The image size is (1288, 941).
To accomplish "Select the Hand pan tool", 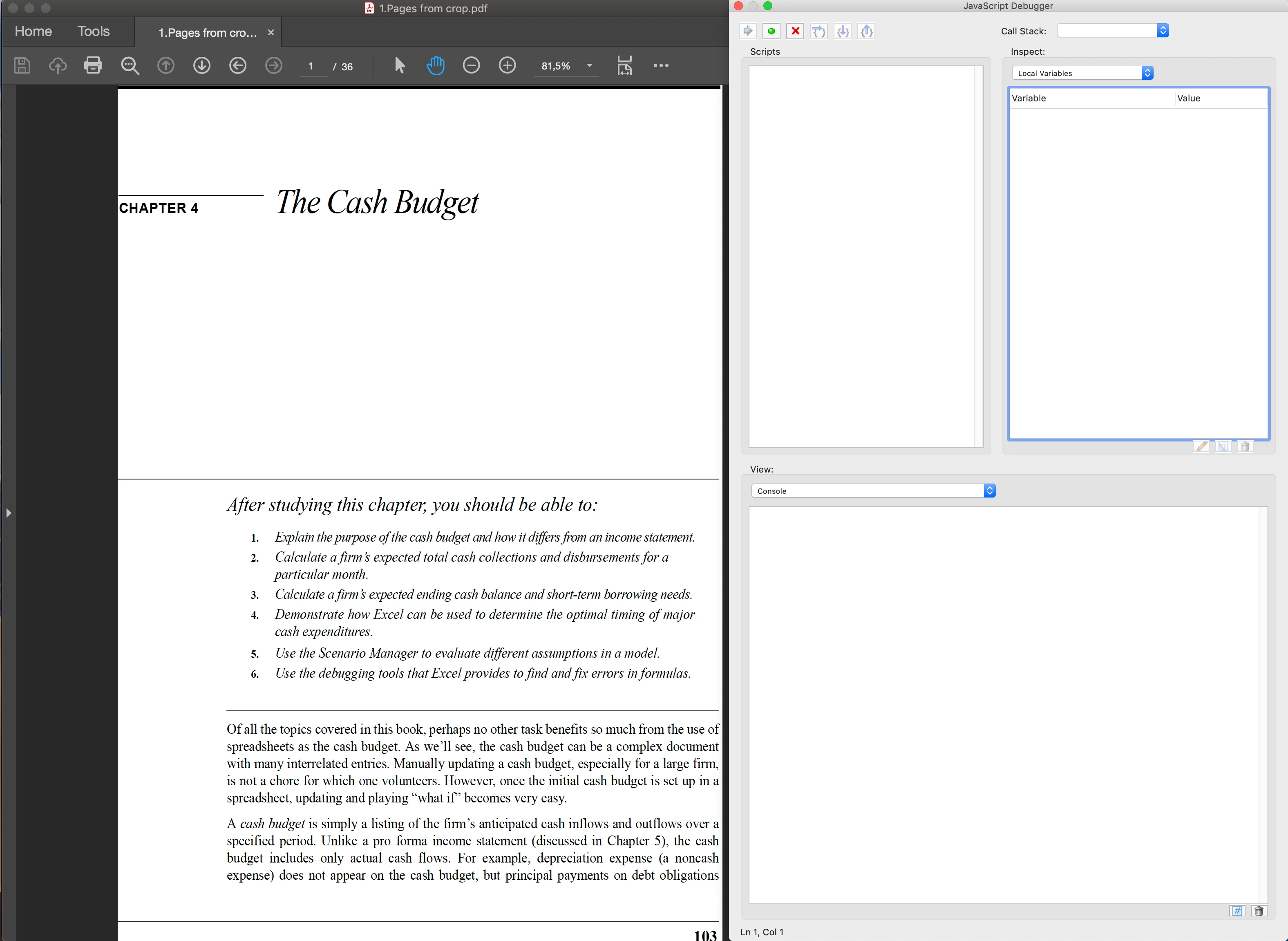I will (x=436, y=65).
